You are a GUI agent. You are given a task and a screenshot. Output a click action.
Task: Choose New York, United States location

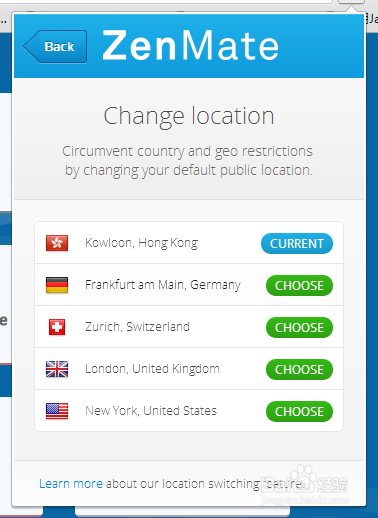(x=299, y=411)
